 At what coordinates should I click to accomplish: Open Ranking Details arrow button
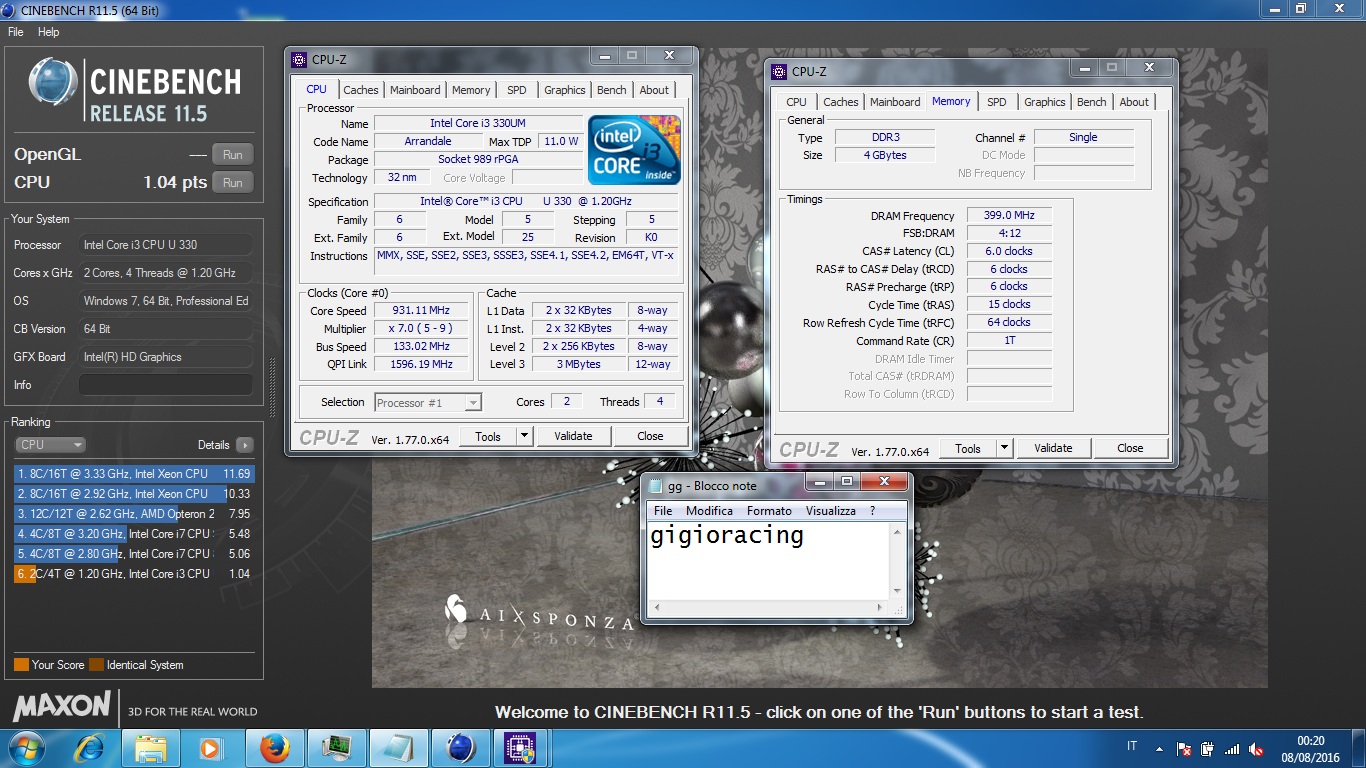tap(245, 445)
